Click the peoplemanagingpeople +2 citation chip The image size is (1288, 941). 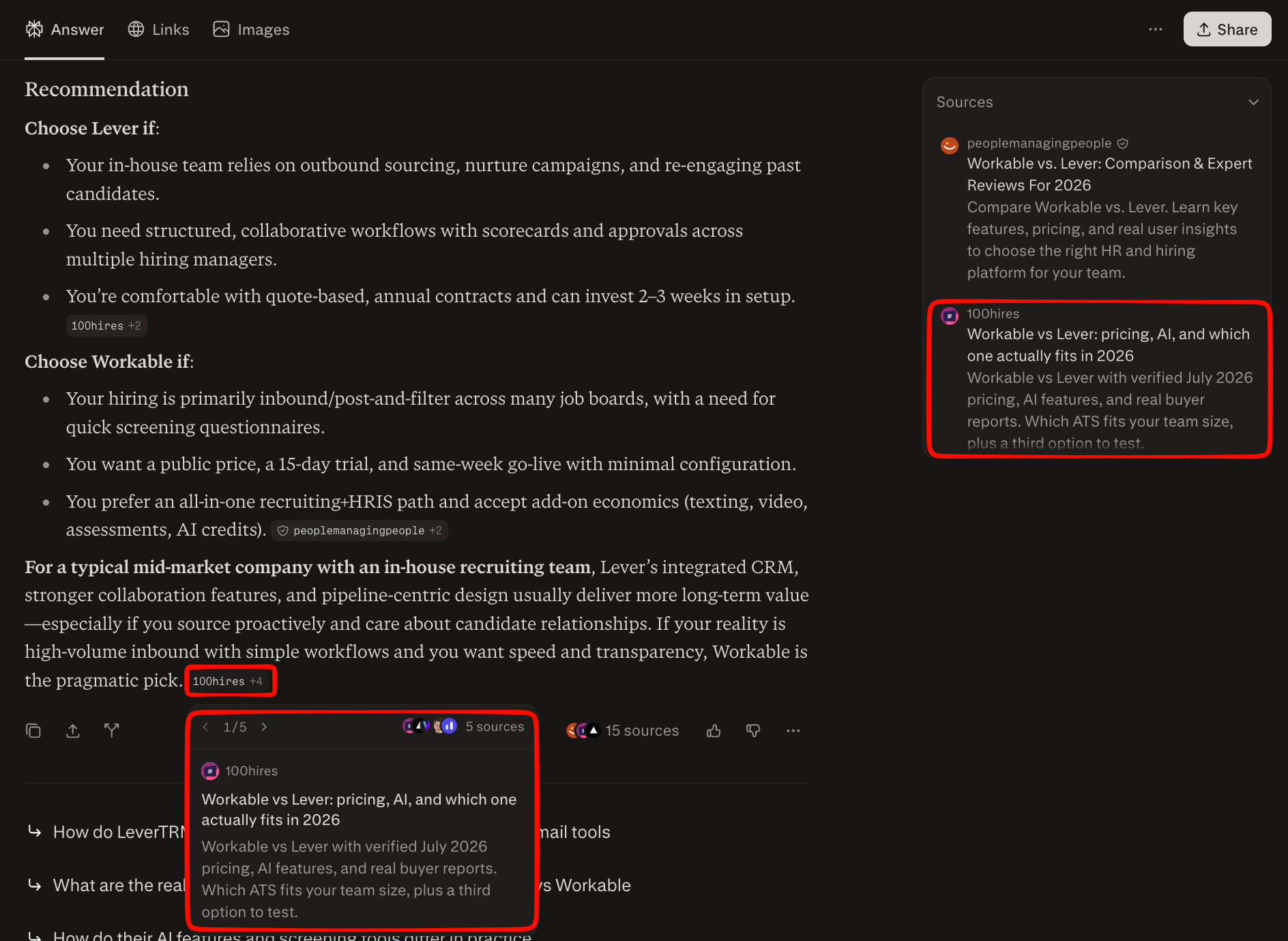360,530
